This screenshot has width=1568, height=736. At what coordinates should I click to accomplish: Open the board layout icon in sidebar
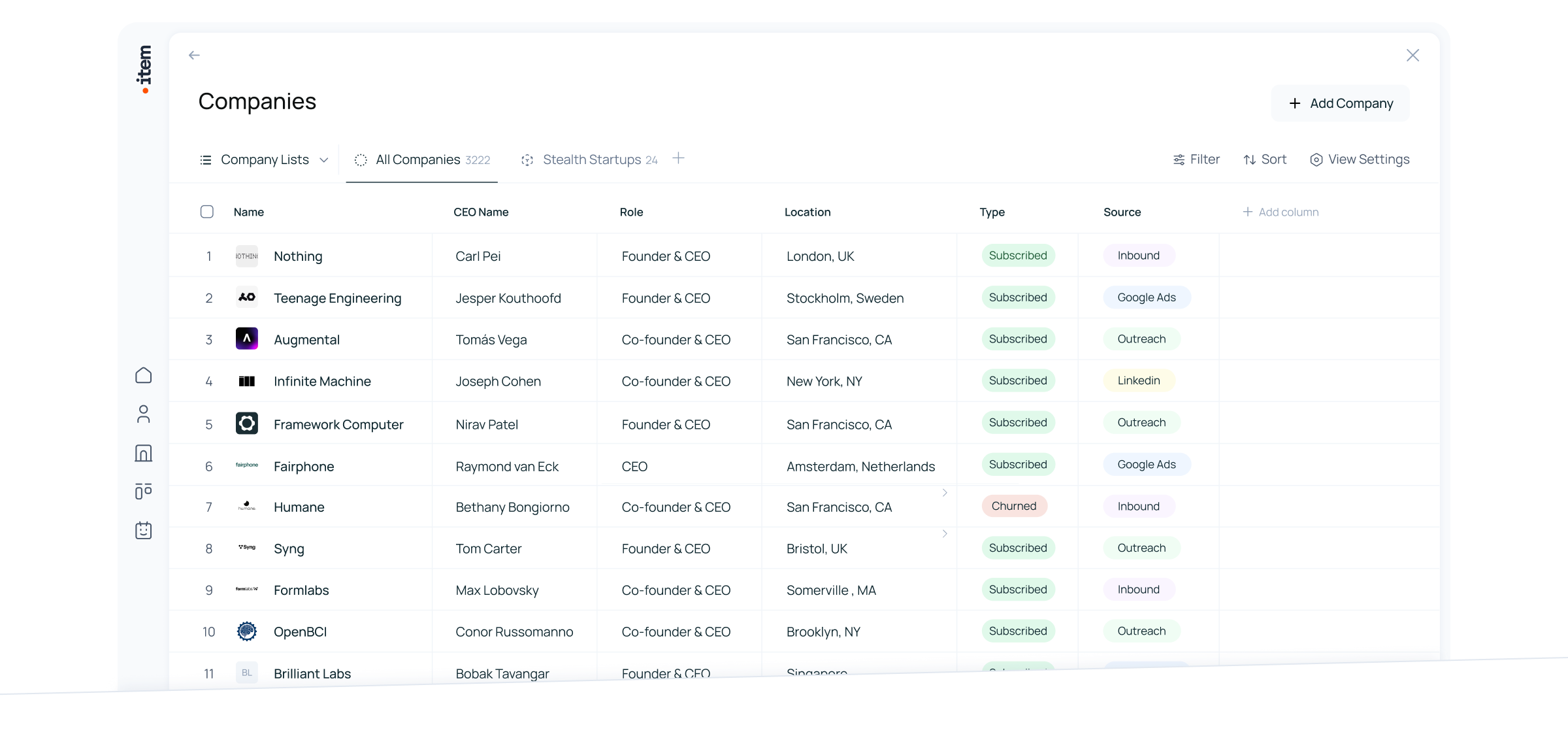144,492
